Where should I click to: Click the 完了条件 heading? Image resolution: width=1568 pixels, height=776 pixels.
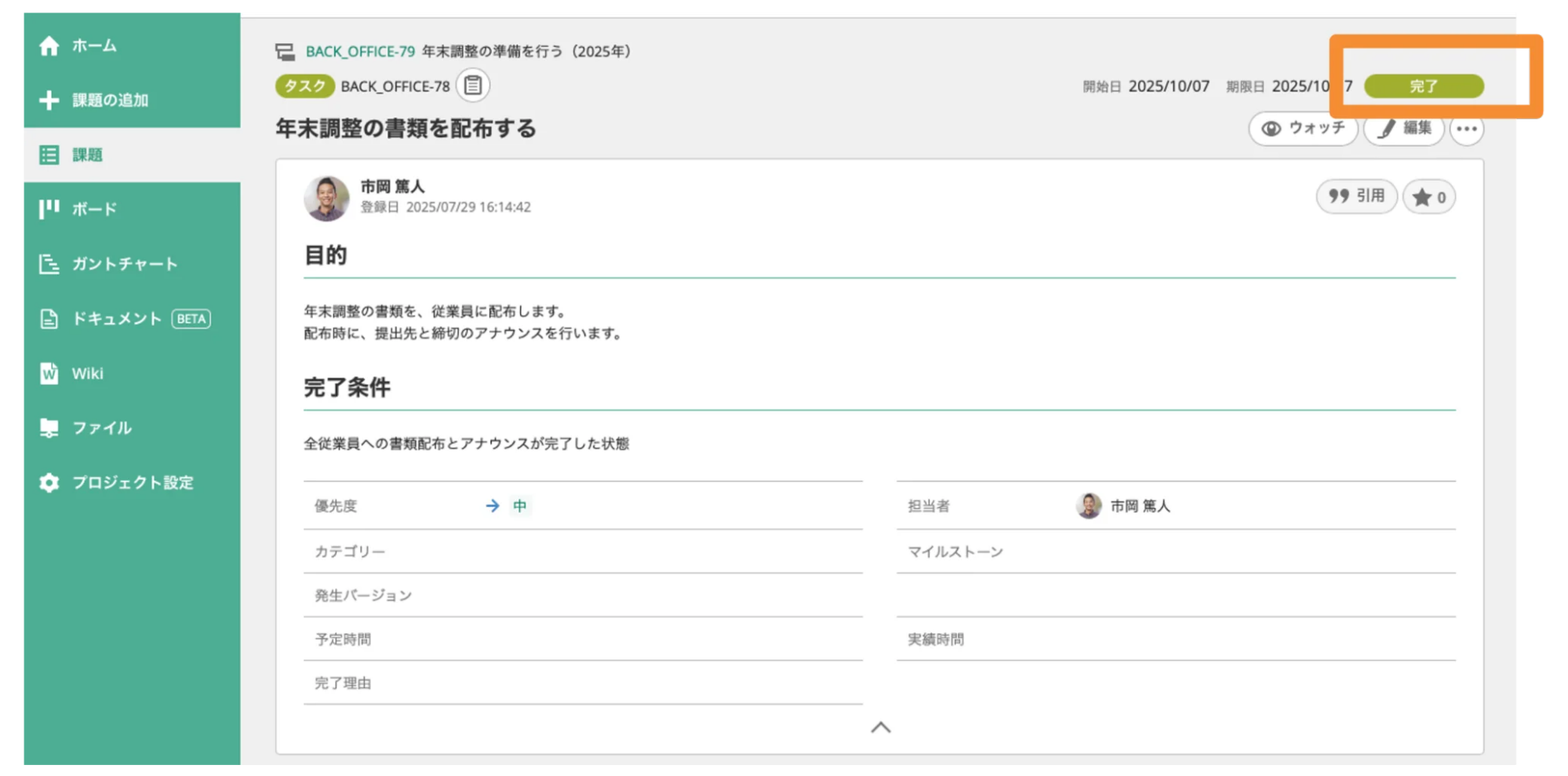point(347,388)
